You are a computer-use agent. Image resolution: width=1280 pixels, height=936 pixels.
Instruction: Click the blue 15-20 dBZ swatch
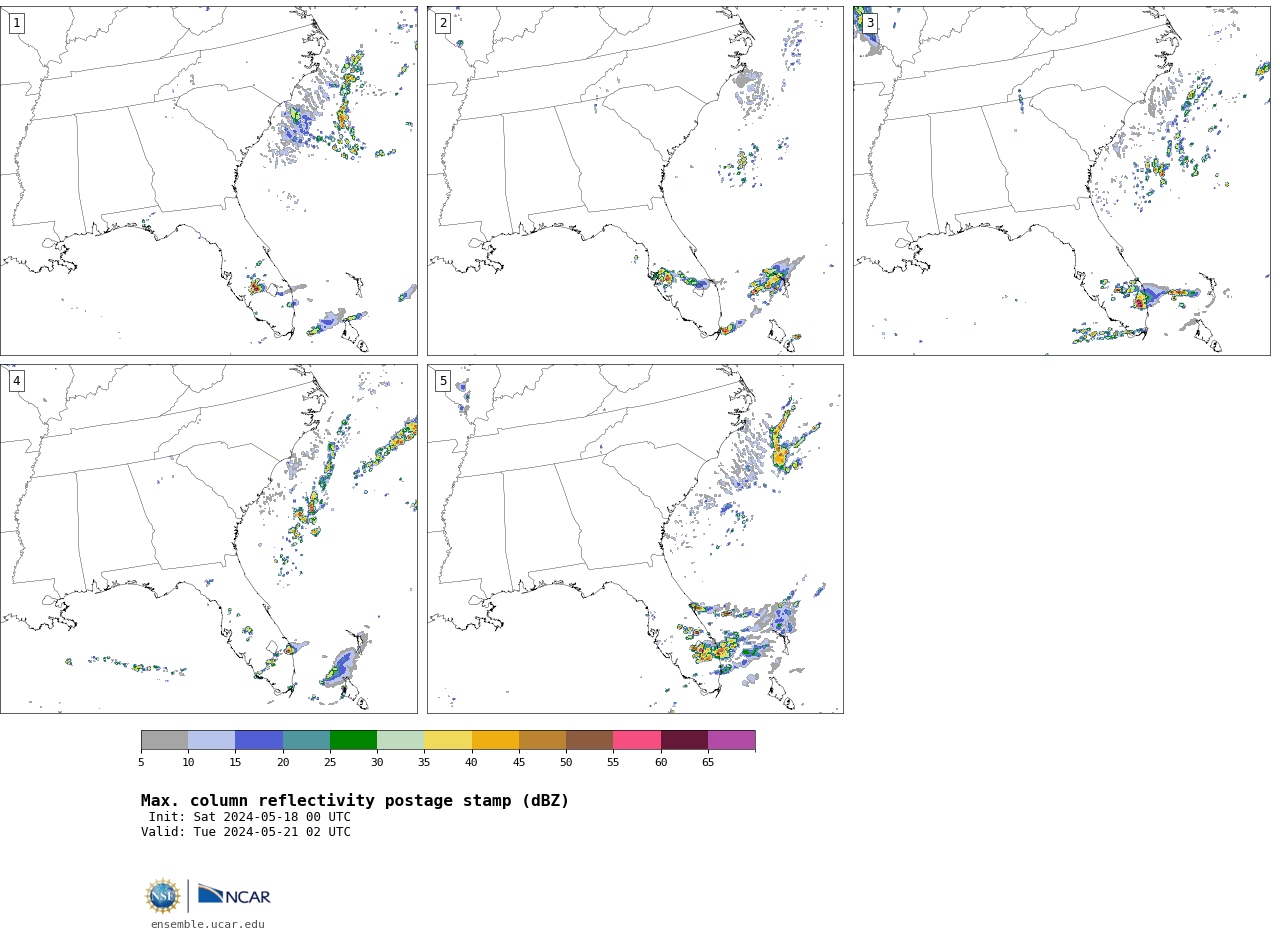[259, 740]
